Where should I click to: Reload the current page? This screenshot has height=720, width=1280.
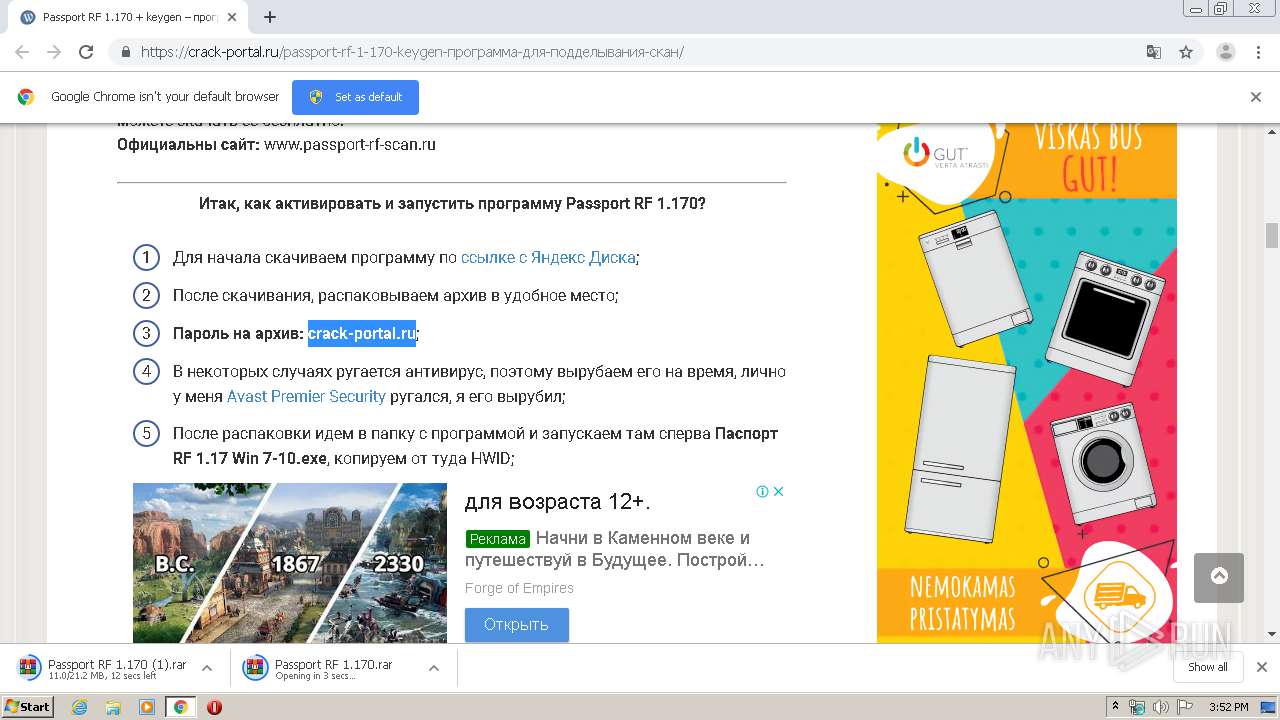click(86, 52)
